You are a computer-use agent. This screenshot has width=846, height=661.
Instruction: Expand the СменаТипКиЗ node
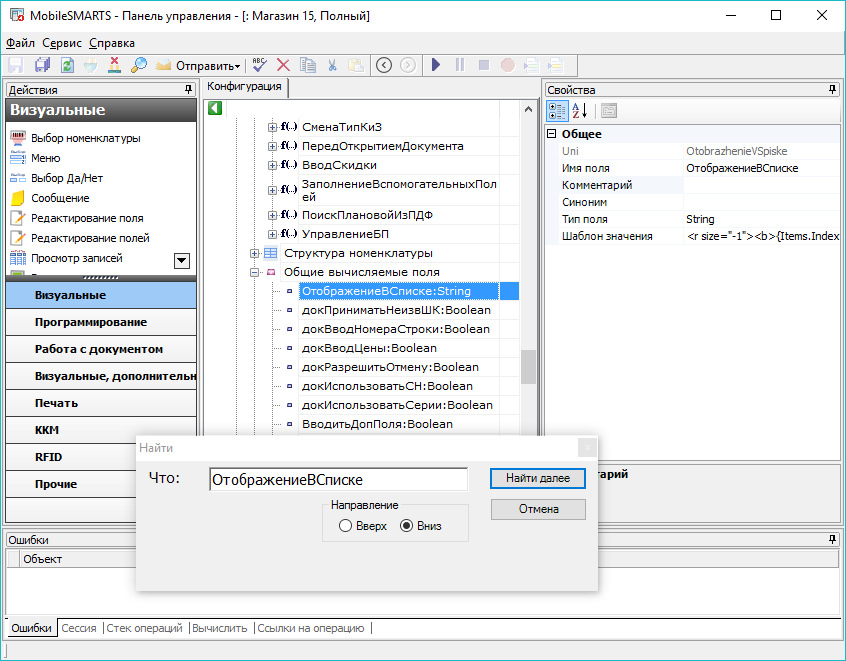pos(272,127)
